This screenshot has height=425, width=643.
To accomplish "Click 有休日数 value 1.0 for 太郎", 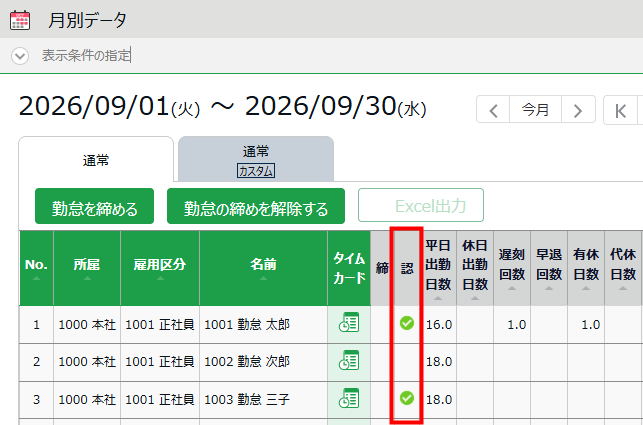I will (591, 325).
